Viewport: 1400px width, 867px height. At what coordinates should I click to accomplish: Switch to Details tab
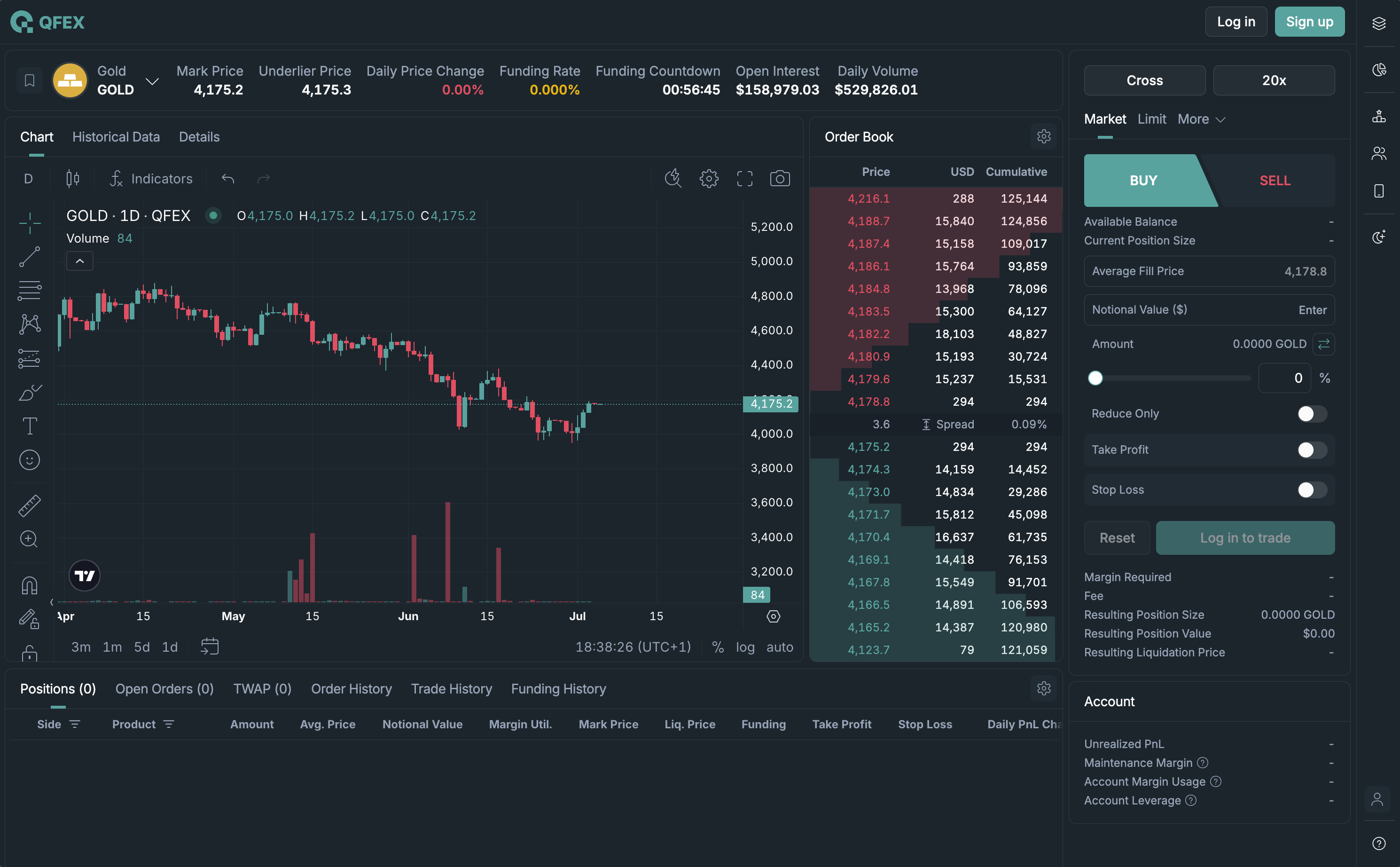point(199,137)
